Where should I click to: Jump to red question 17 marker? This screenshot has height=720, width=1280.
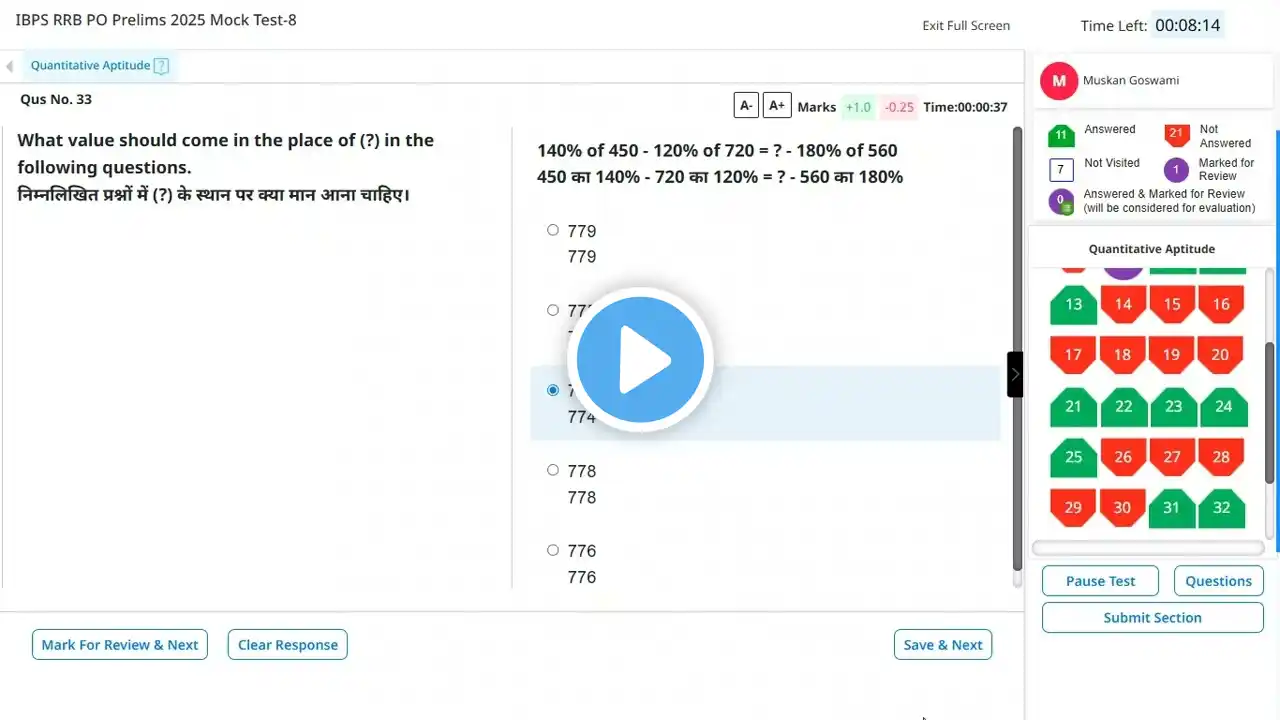(1073, 354)
